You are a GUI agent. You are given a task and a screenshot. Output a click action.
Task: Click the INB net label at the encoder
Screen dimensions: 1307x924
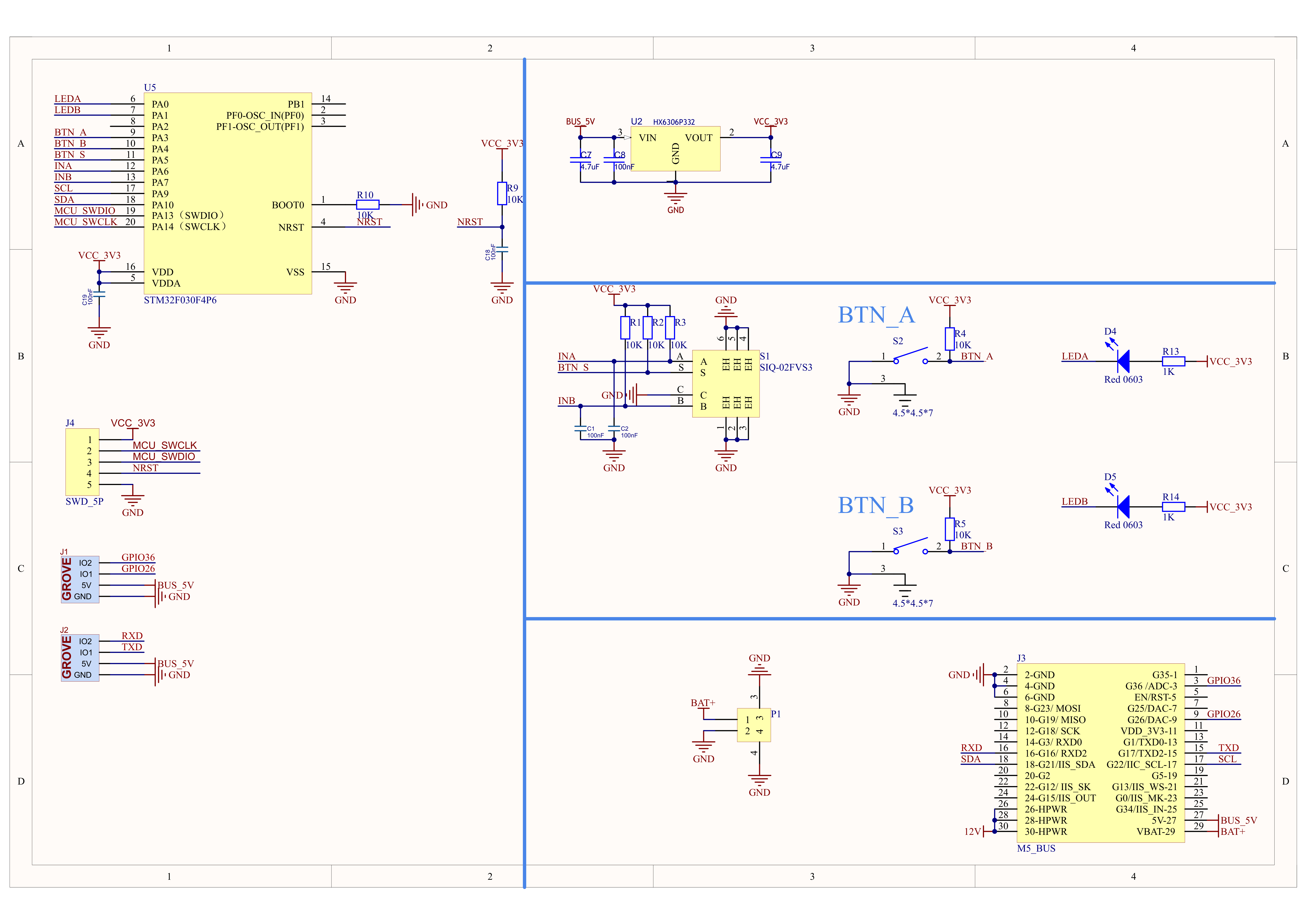pos(566,400)
